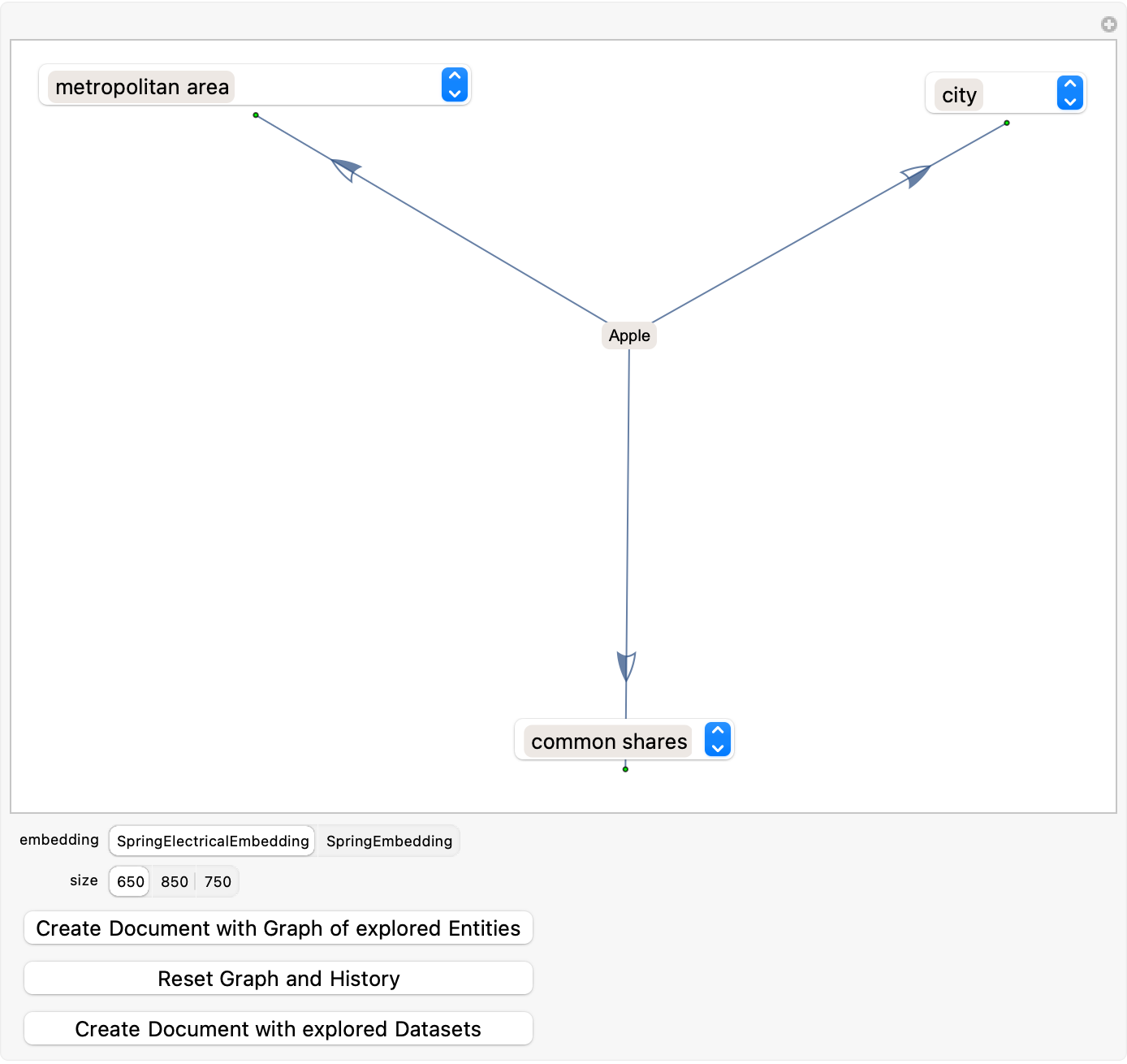
Task: Click Reset Graph and History button
Action: point(279,979)
